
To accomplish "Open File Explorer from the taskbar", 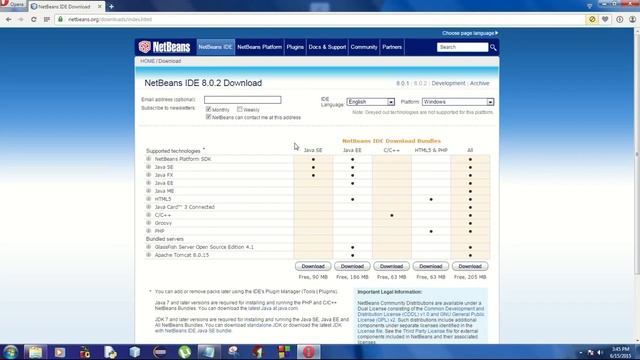I will tap(35, 352).
